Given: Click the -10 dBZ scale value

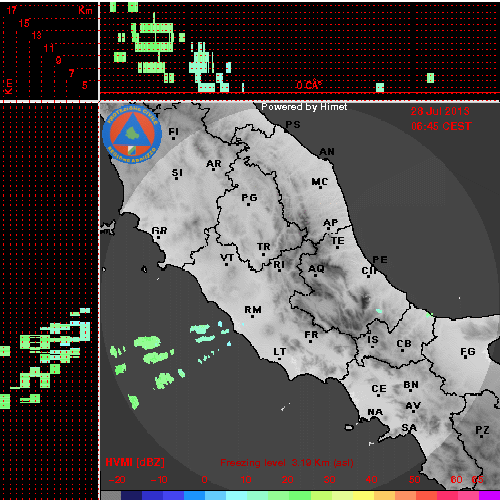Looking at the screenshot, I should point(159,480).
